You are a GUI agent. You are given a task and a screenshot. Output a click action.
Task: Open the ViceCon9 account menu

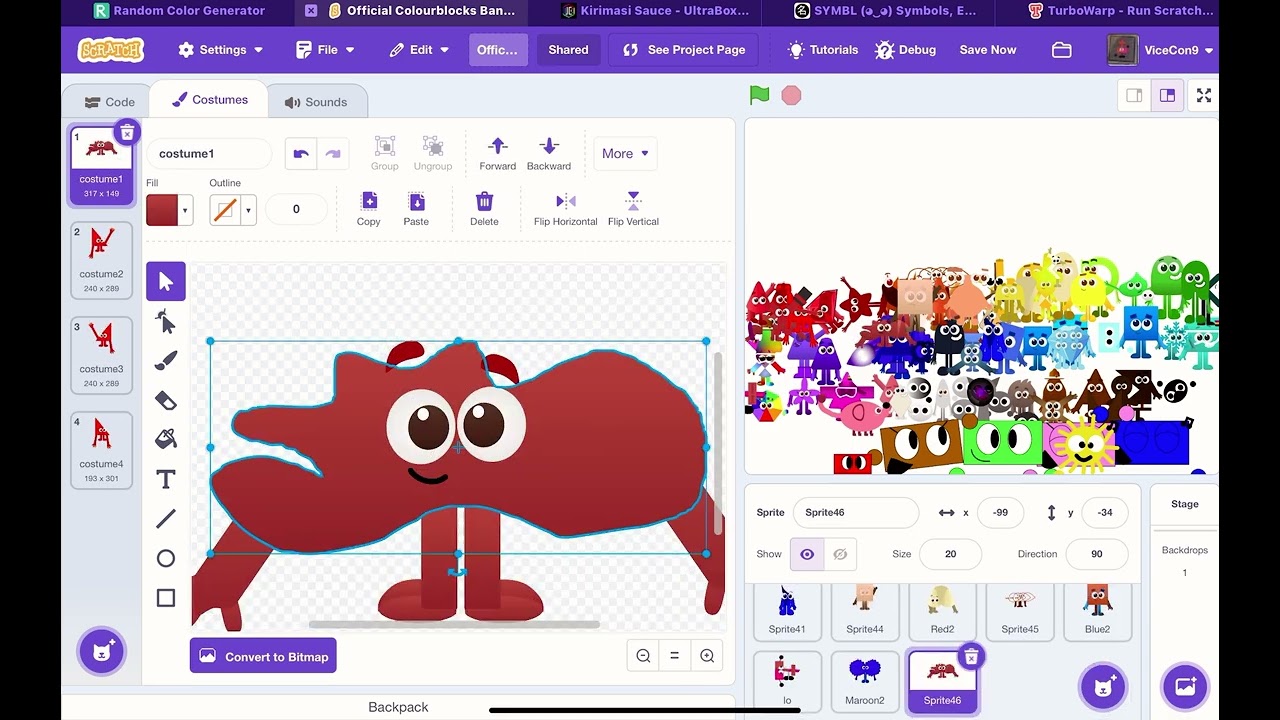tap(1161, 50)
